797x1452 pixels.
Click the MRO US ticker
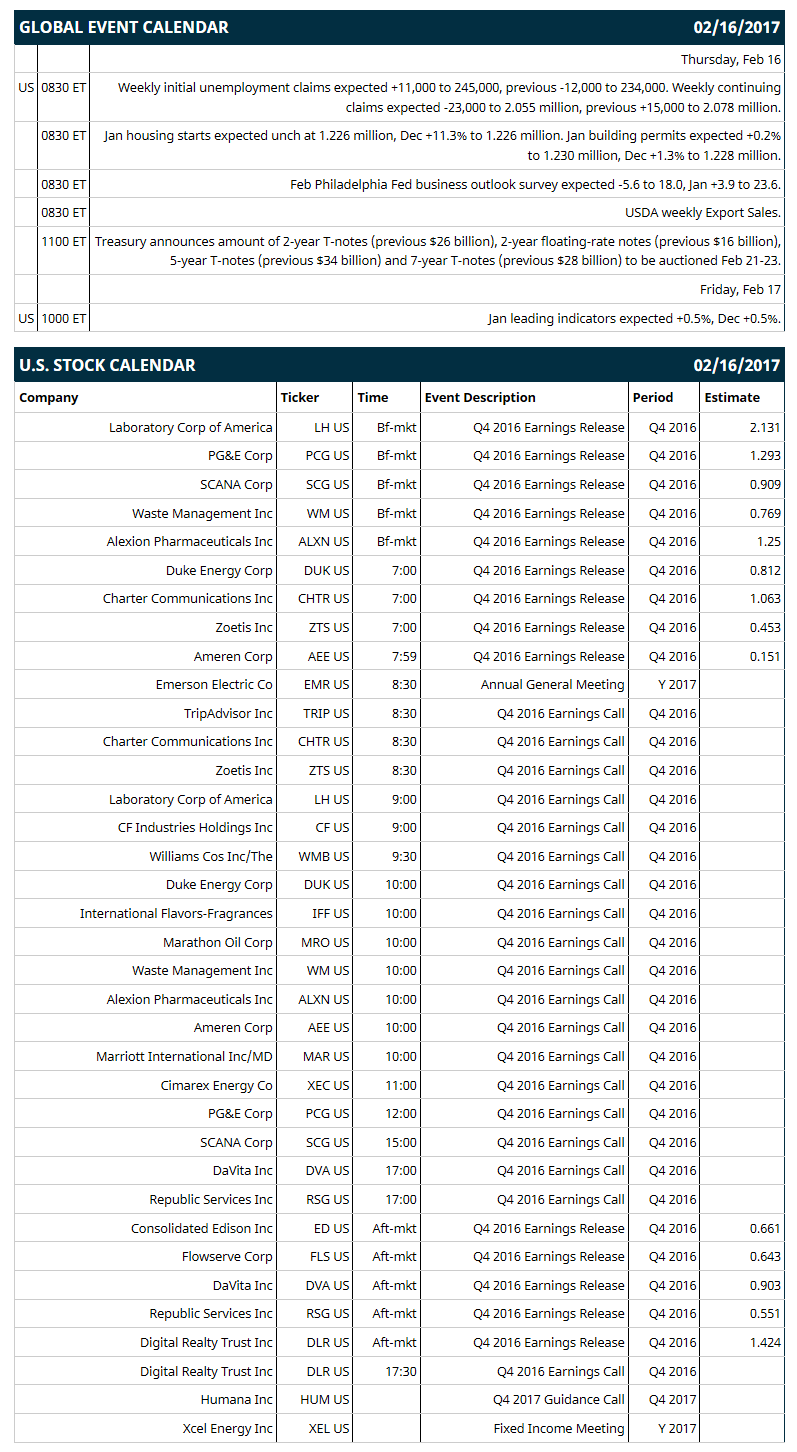(326, 942)
